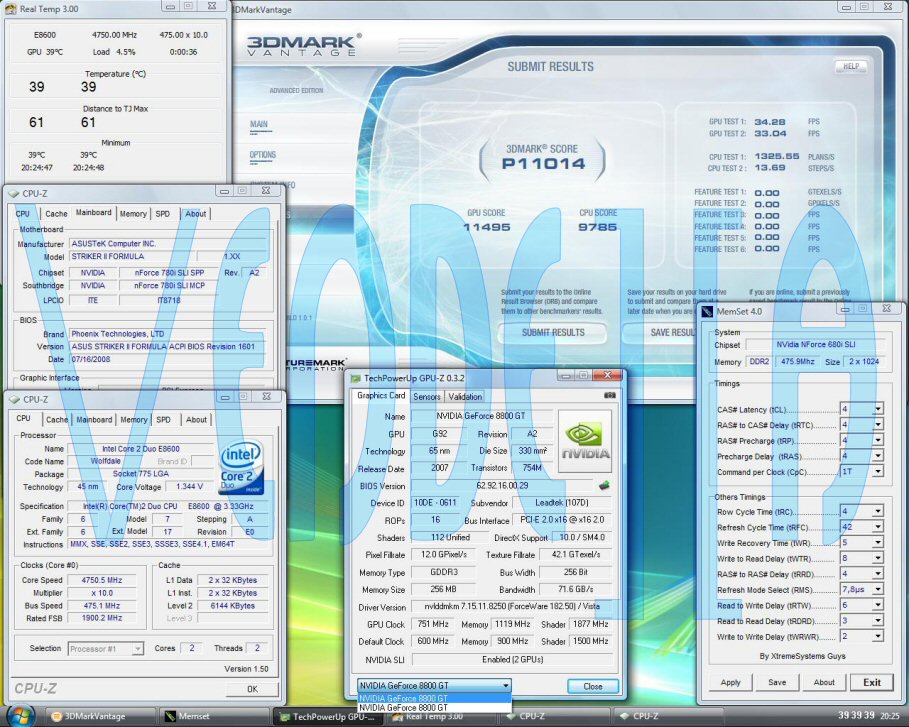This screenshot has width=909, height=727.
Task: Open Memory tab in lower CPU-Z window
Action: [134, 419]
